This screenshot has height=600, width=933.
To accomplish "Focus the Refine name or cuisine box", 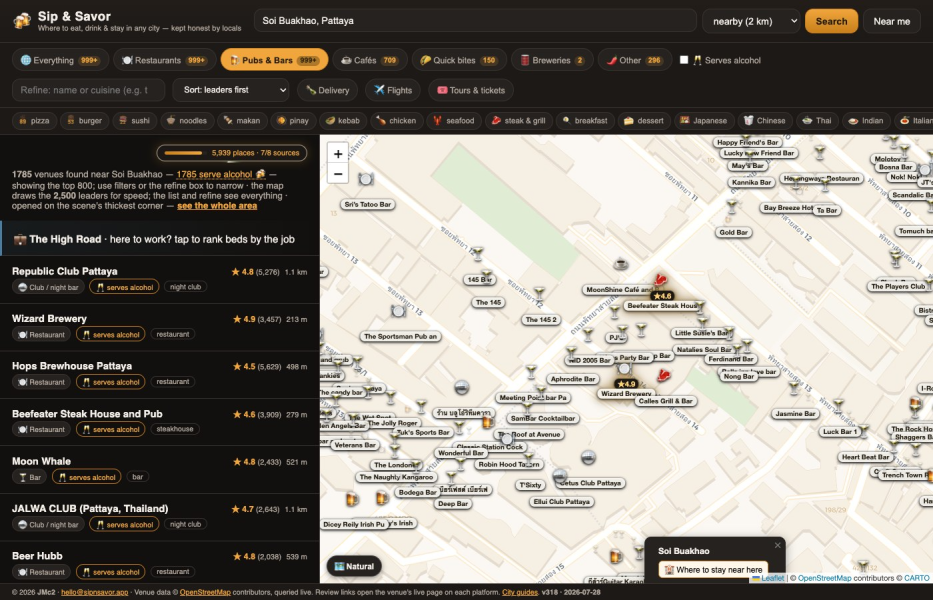I will (88, 90).
